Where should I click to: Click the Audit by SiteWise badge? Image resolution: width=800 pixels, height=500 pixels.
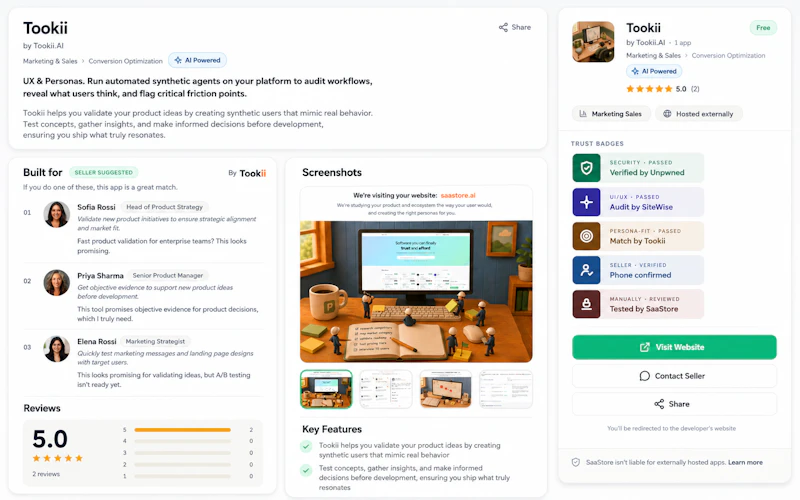point(638,202)
